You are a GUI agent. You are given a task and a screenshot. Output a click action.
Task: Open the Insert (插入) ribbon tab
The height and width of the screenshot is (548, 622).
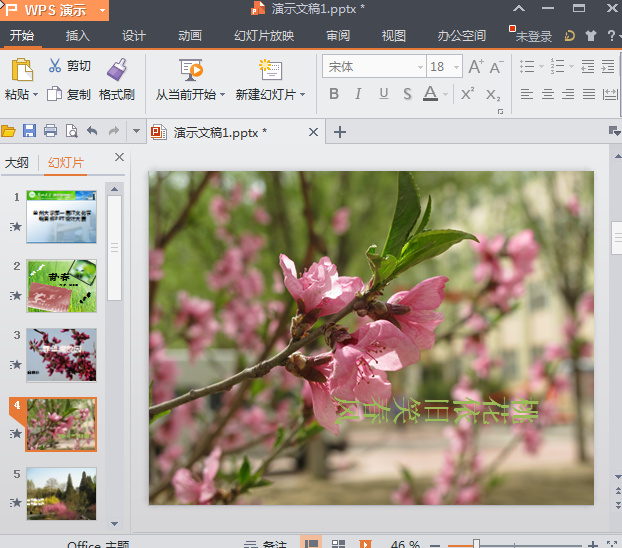click(77, 36)
